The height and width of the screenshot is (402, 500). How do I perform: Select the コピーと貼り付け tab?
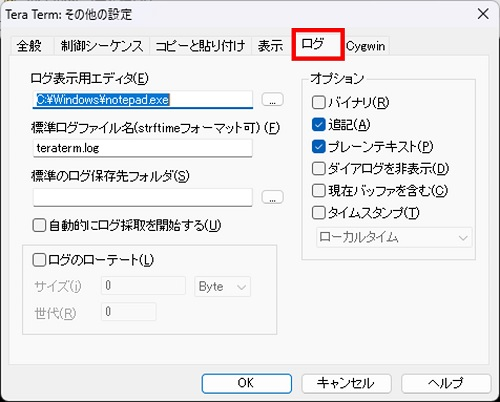click(200, 46)
